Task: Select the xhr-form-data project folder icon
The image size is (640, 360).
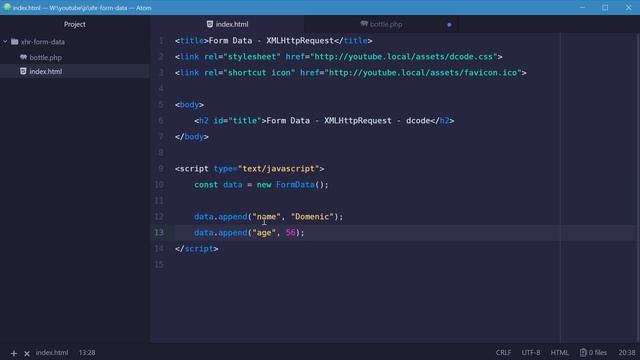Action: point(15,42)
